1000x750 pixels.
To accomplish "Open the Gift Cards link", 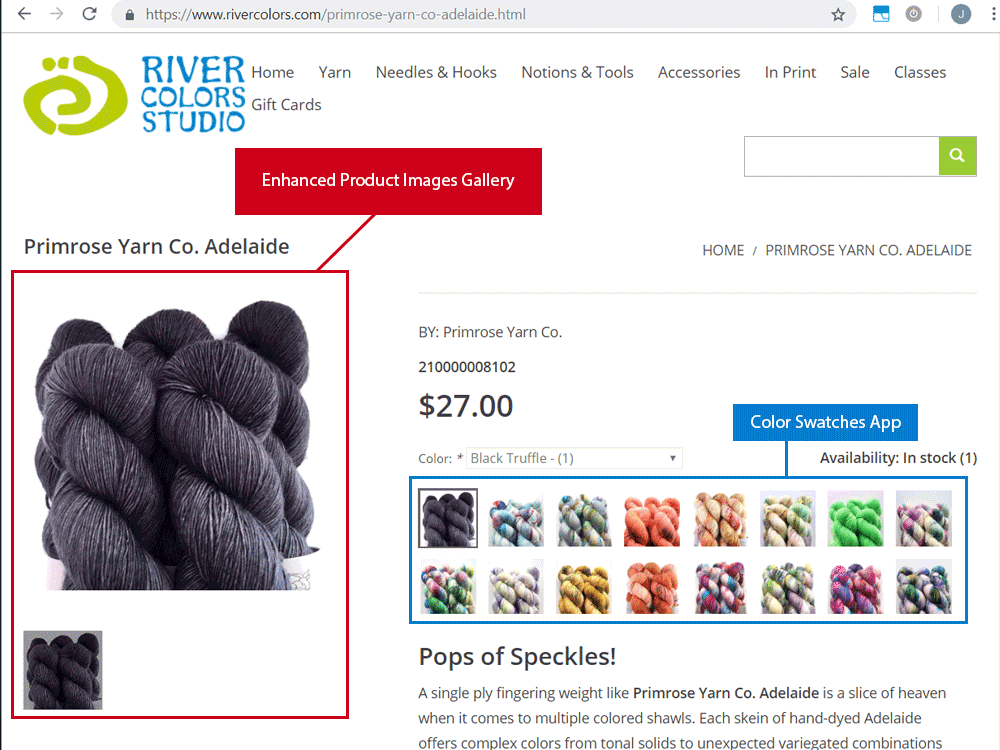I will click(286, 105).
